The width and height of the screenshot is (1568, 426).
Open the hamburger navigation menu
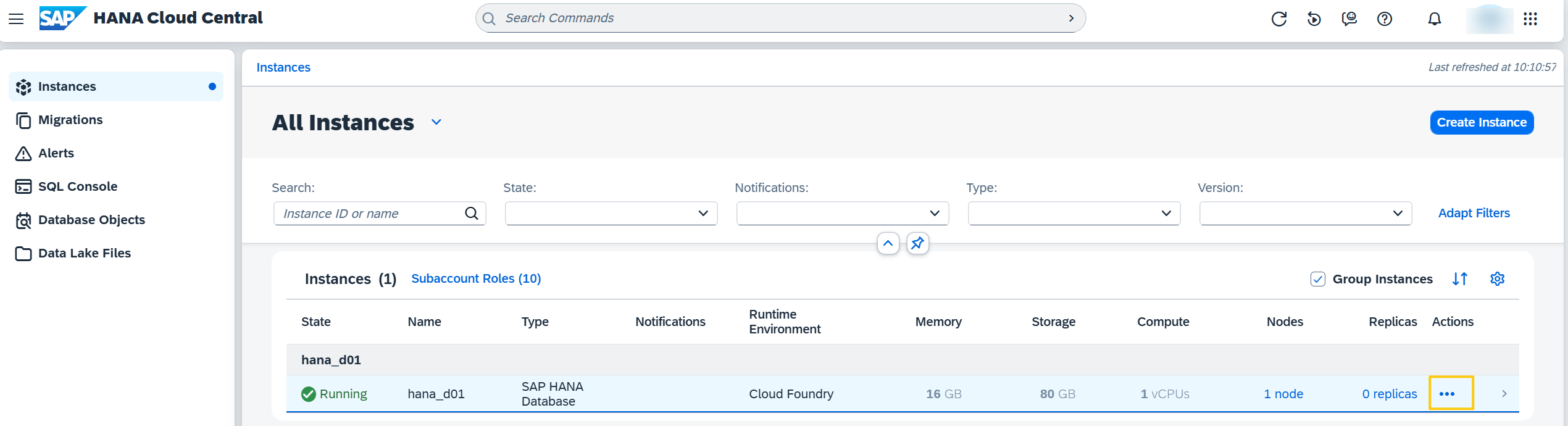pyautogui.click(x=16, y=19)
